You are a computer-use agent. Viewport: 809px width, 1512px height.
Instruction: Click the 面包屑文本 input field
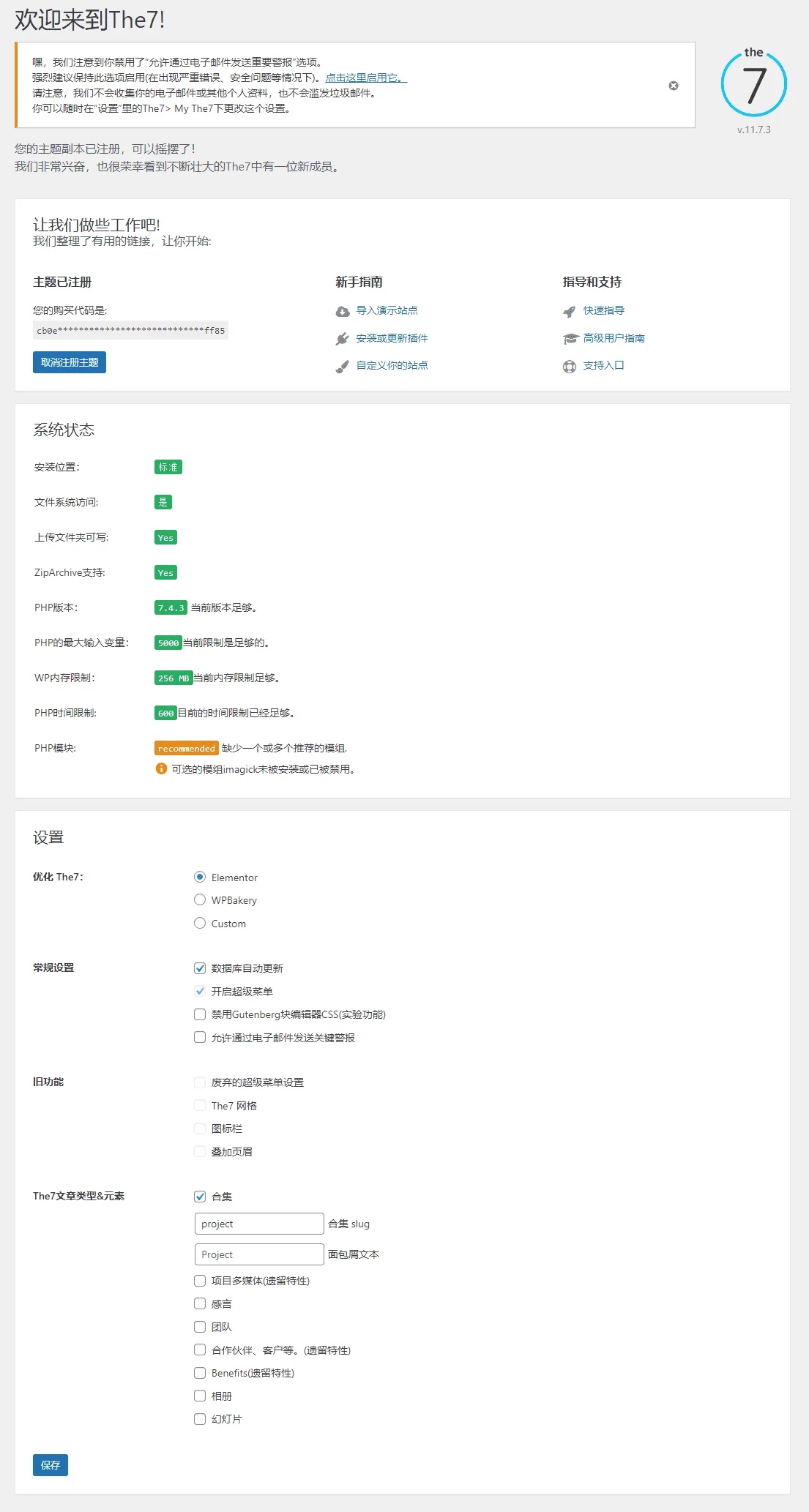[259, 1254]
